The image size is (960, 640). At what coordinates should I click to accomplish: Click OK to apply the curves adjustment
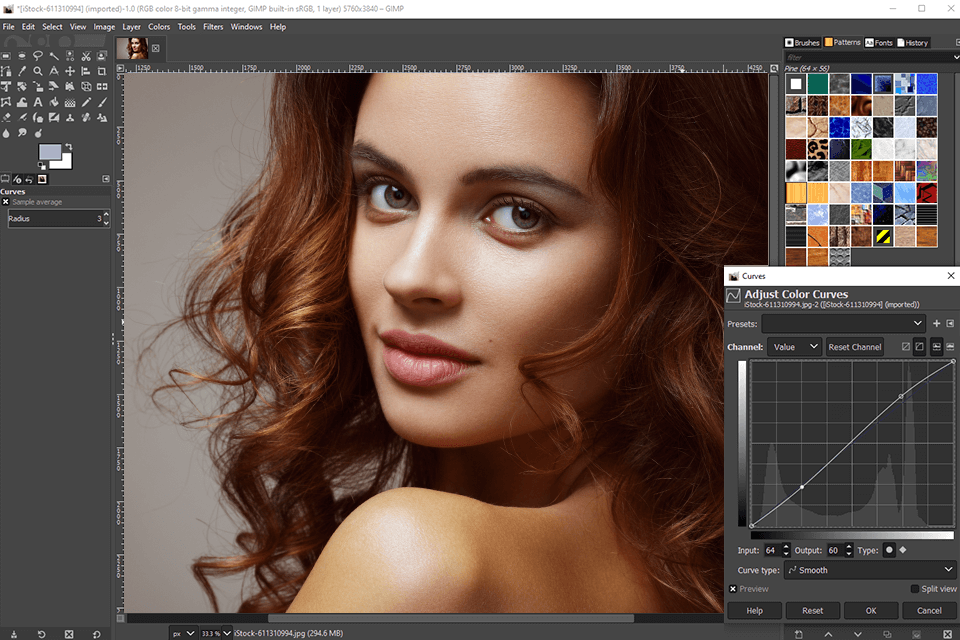click(x=869, y=610)
